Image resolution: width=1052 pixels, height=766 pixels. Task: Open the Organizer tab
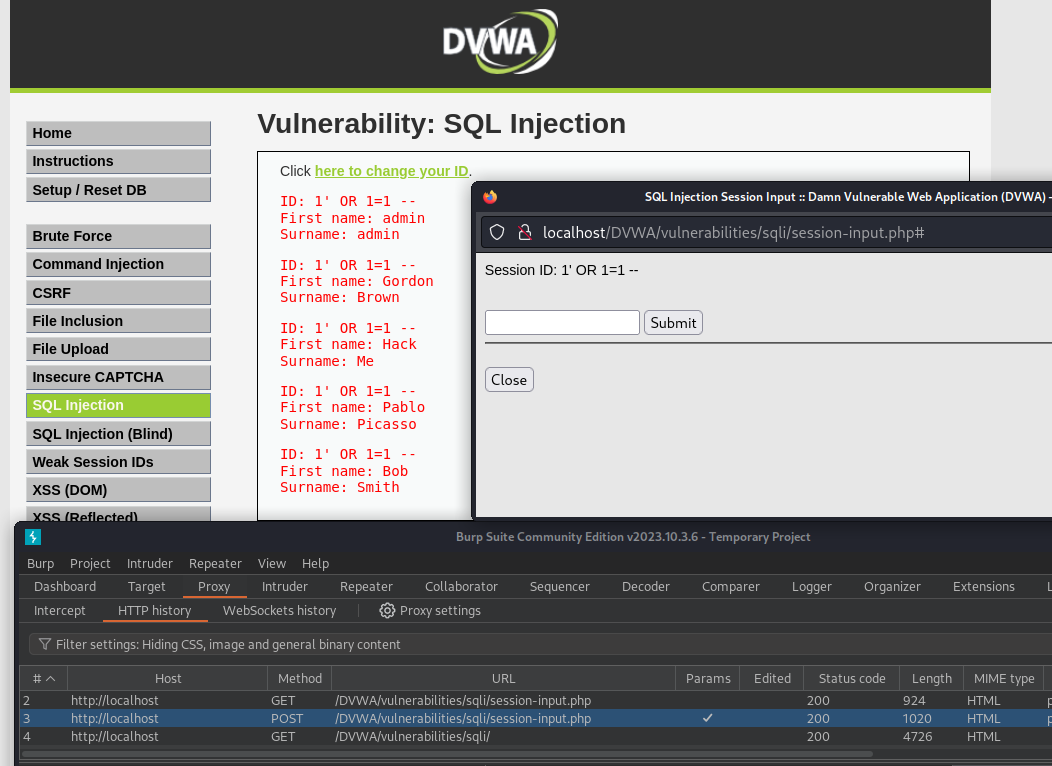(x=892, y=587)
